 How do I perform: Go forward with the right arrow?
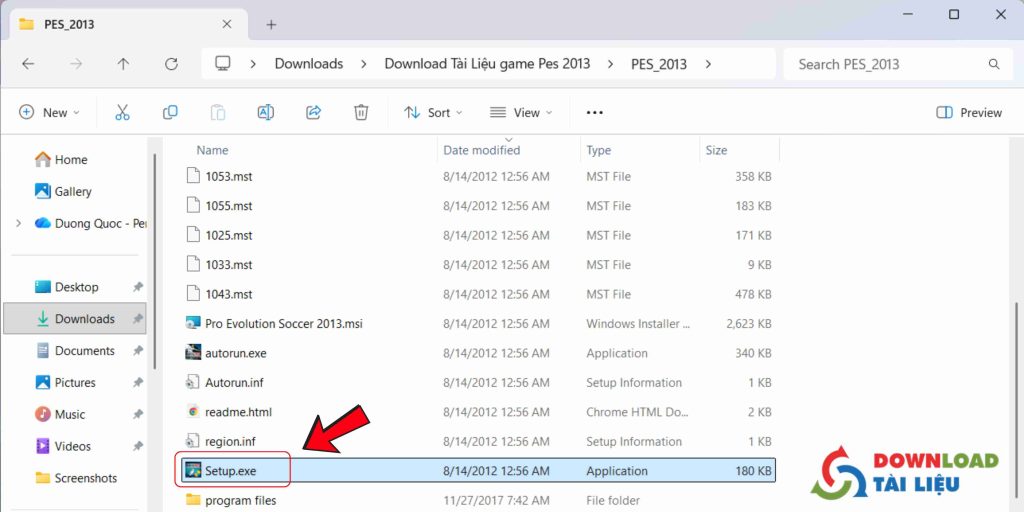click(x=76, y=63)
